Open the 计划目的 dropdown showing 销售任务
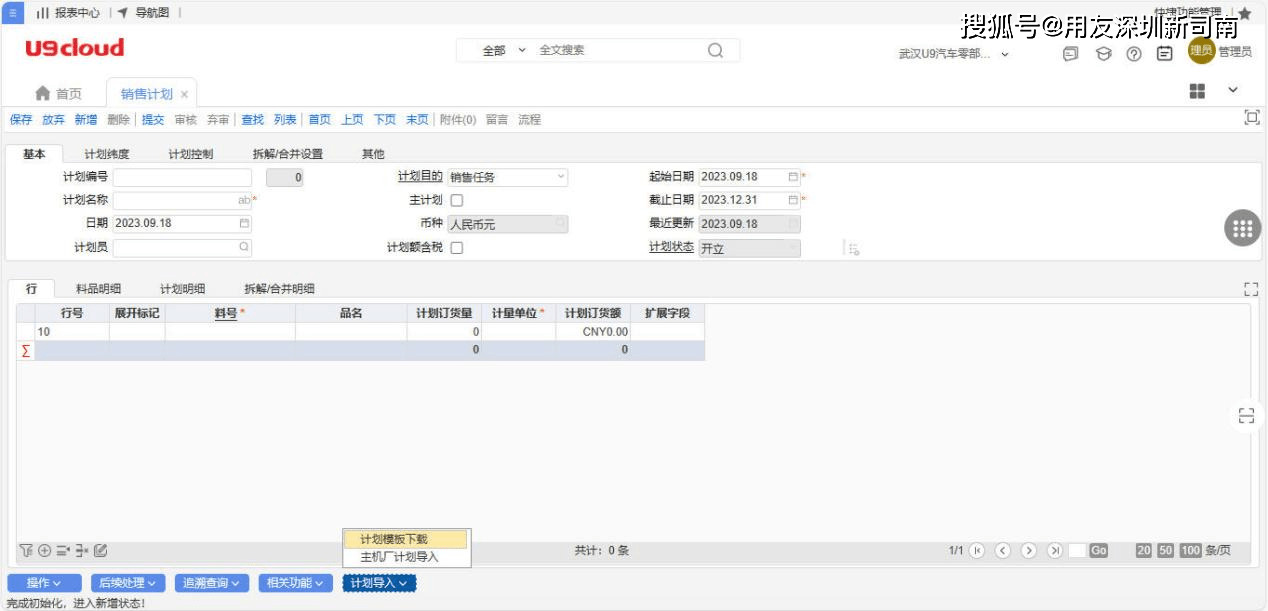Viewport: 1268px width, 611px height. (557, 177)
